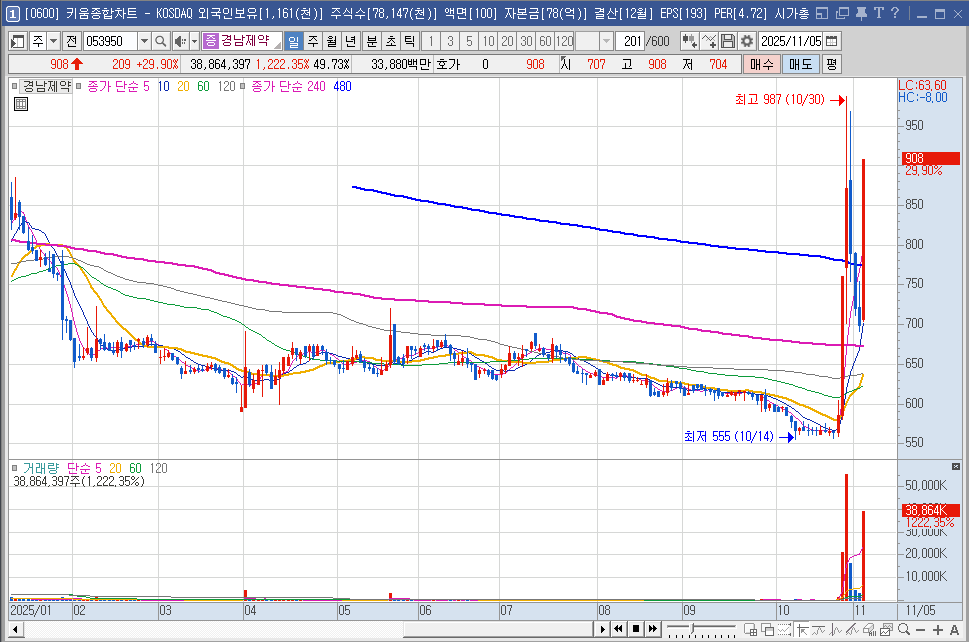The image size is (969, 642).
Task: Click the stop playback button
Action: point(635,630)
